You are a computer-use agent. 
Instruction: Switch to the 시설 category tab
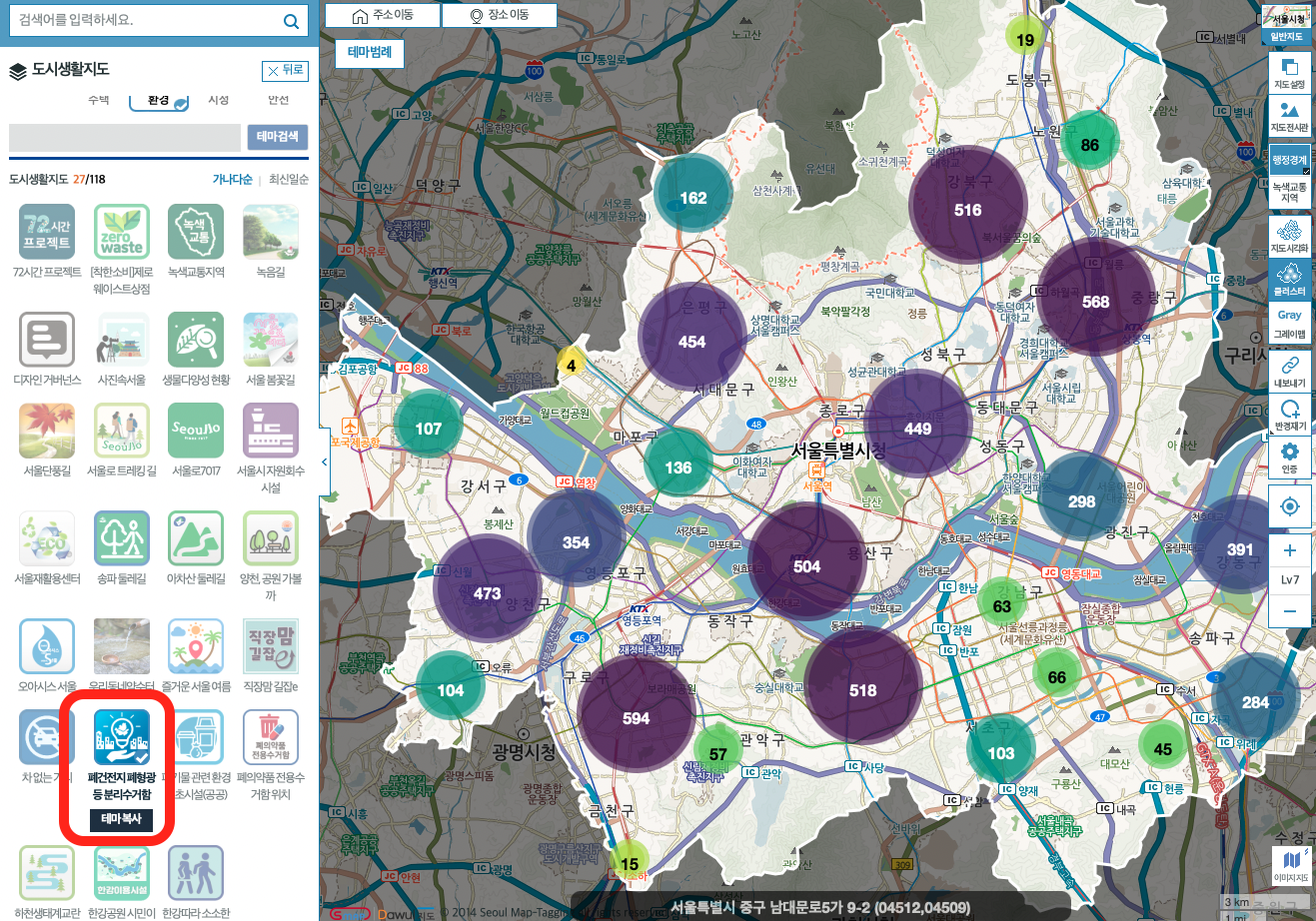click(x=219, y=100)
